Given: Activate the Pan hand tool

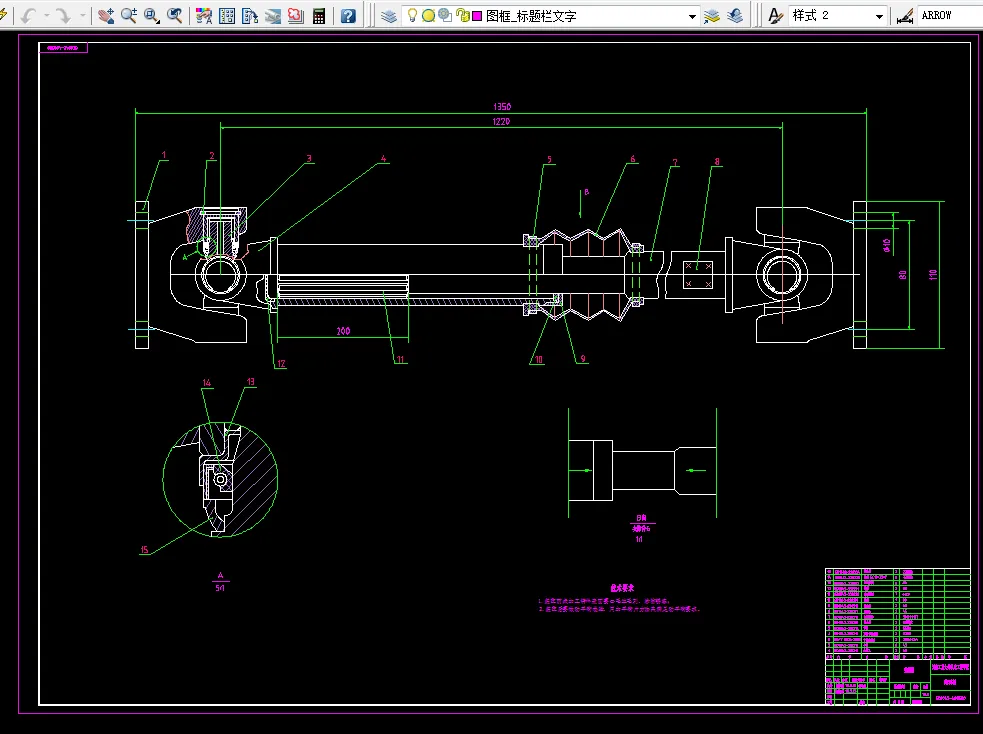Looking at the screenshot, I should [106, 16].
